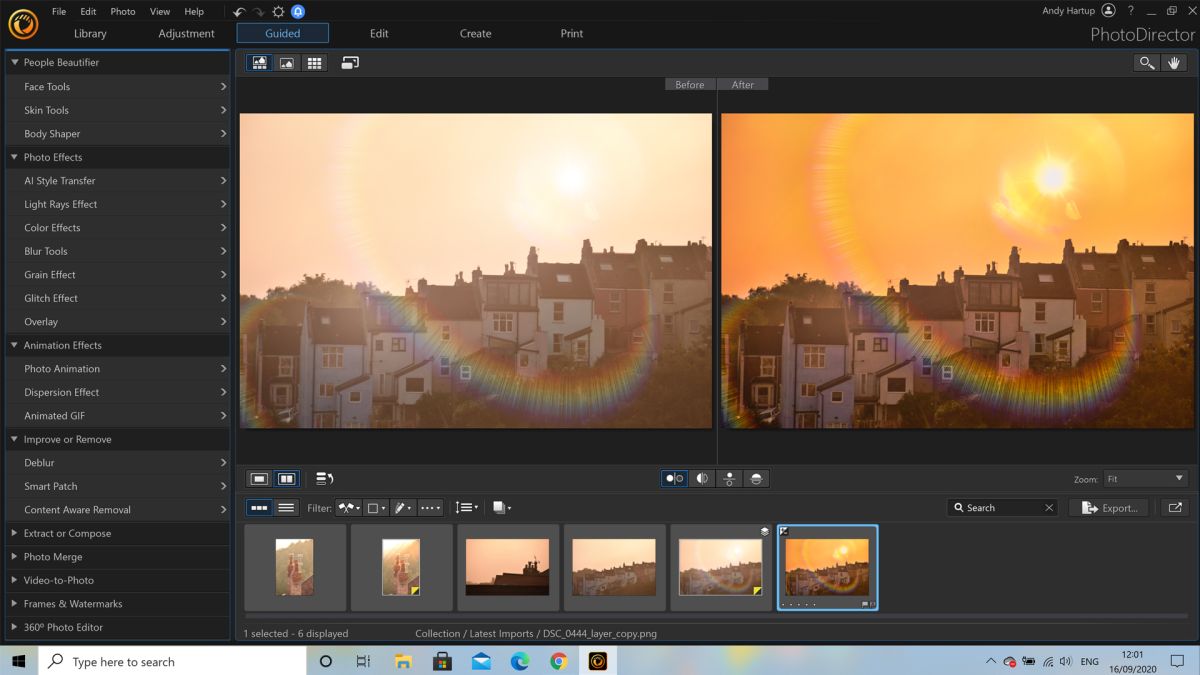Viewport: 1200px width, 675px height.
Task: Click the secondary monitor display icon
Action: tap(350, 63)
